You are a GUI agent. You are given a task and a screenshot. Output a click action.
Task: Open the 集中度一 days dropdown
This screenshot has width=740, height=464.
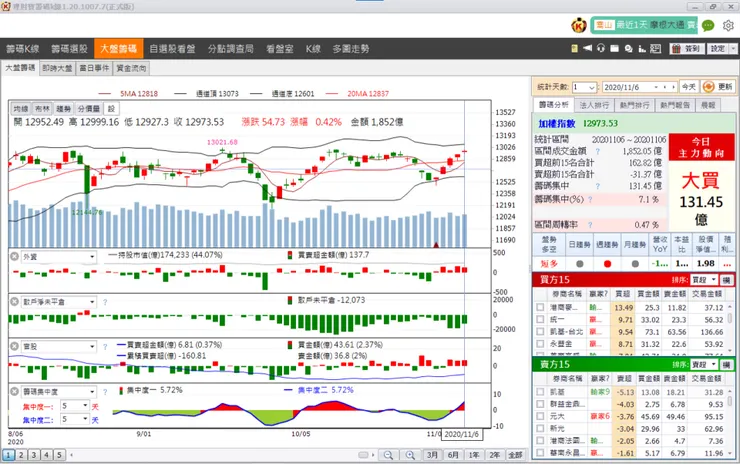[x=75, y=406]
